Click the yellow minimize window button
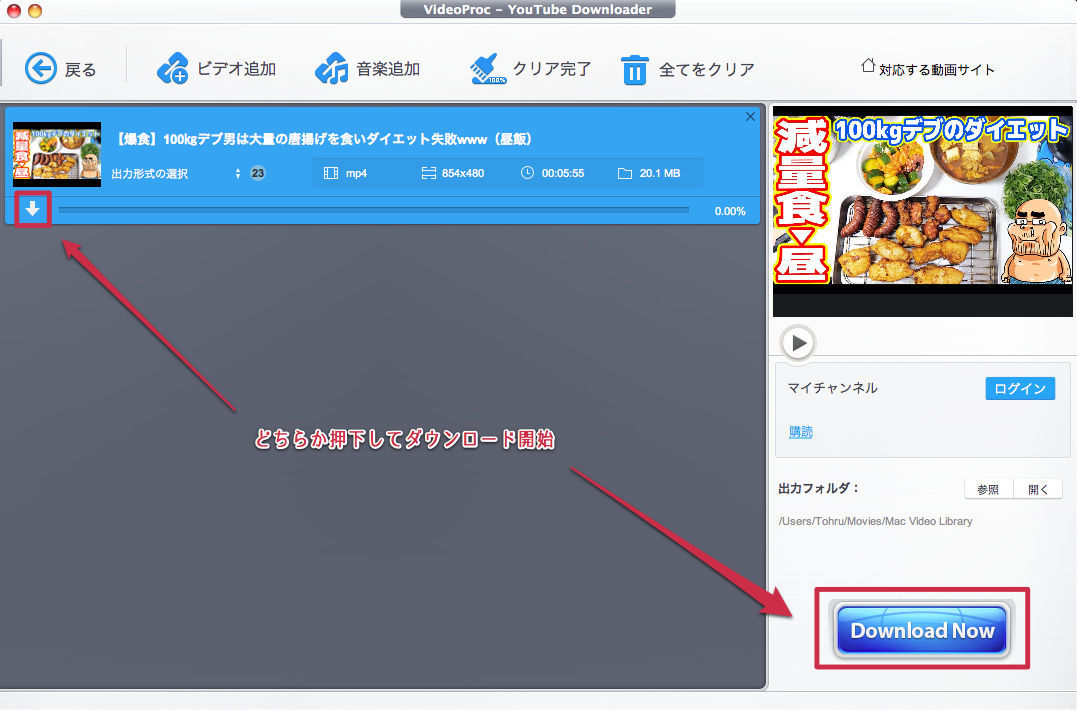The image size is (1077, 710). click(x=35, y=10)
